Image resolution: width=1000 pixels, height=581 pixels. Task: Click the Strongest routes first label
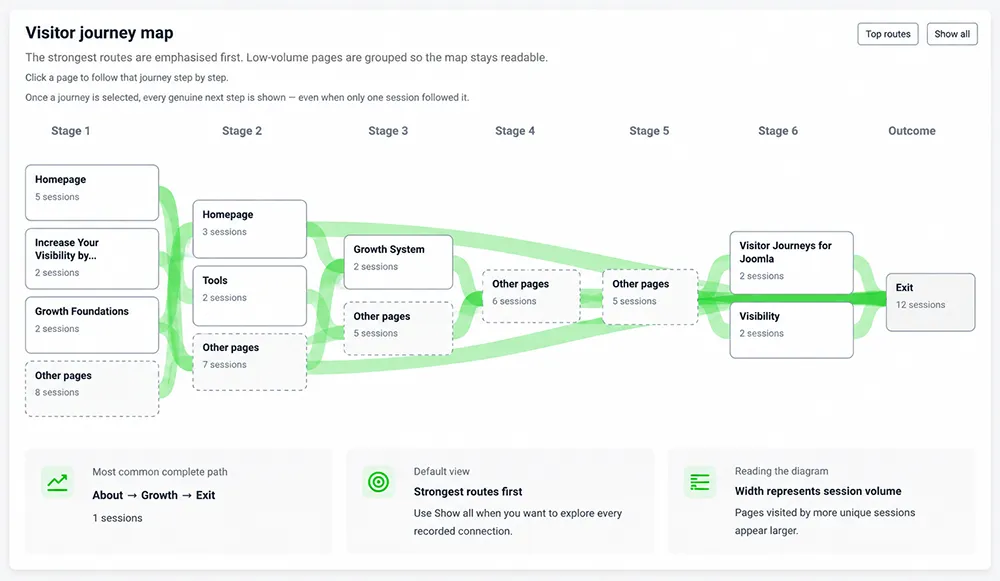click(x=468, y=492)
